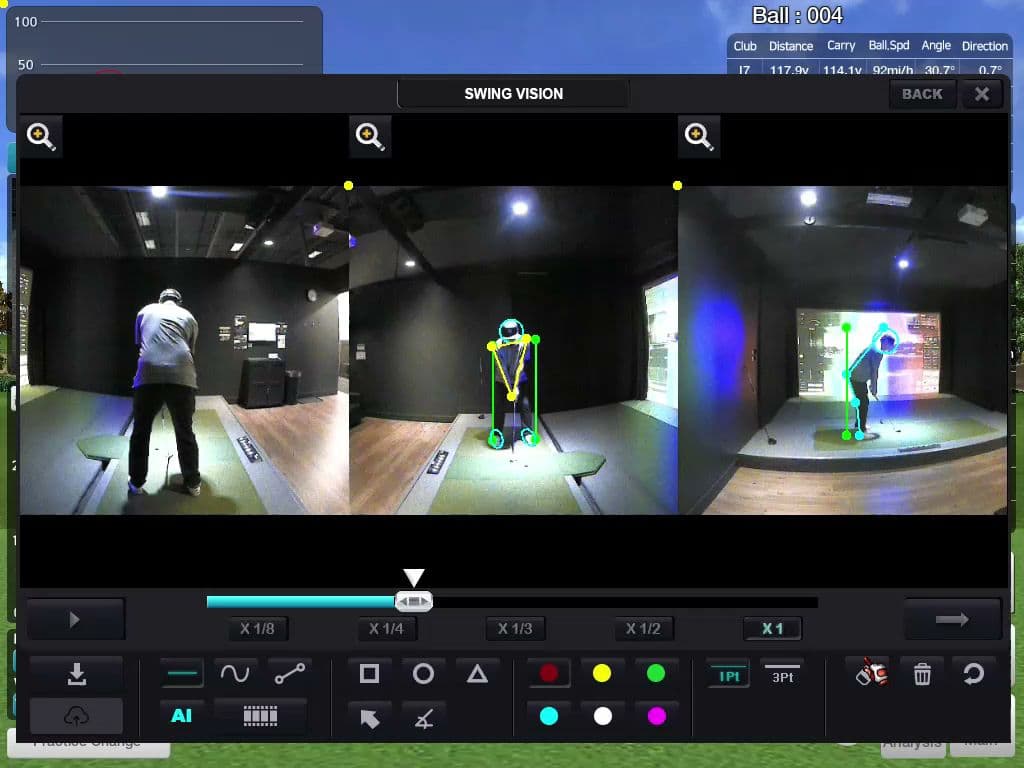The height and width of the screenshot is (768, 1024).
Task: Open the filmstrip frame view
Action: (258, 716)
